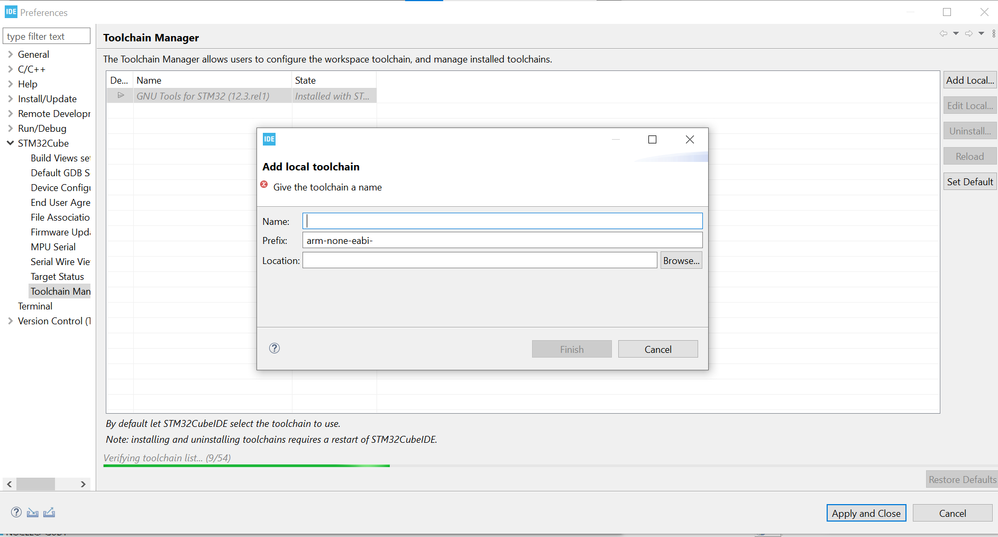Screen dimensions: 998x537
Task: Click the IDE icon in Preferences title bar
Action: 11,11
